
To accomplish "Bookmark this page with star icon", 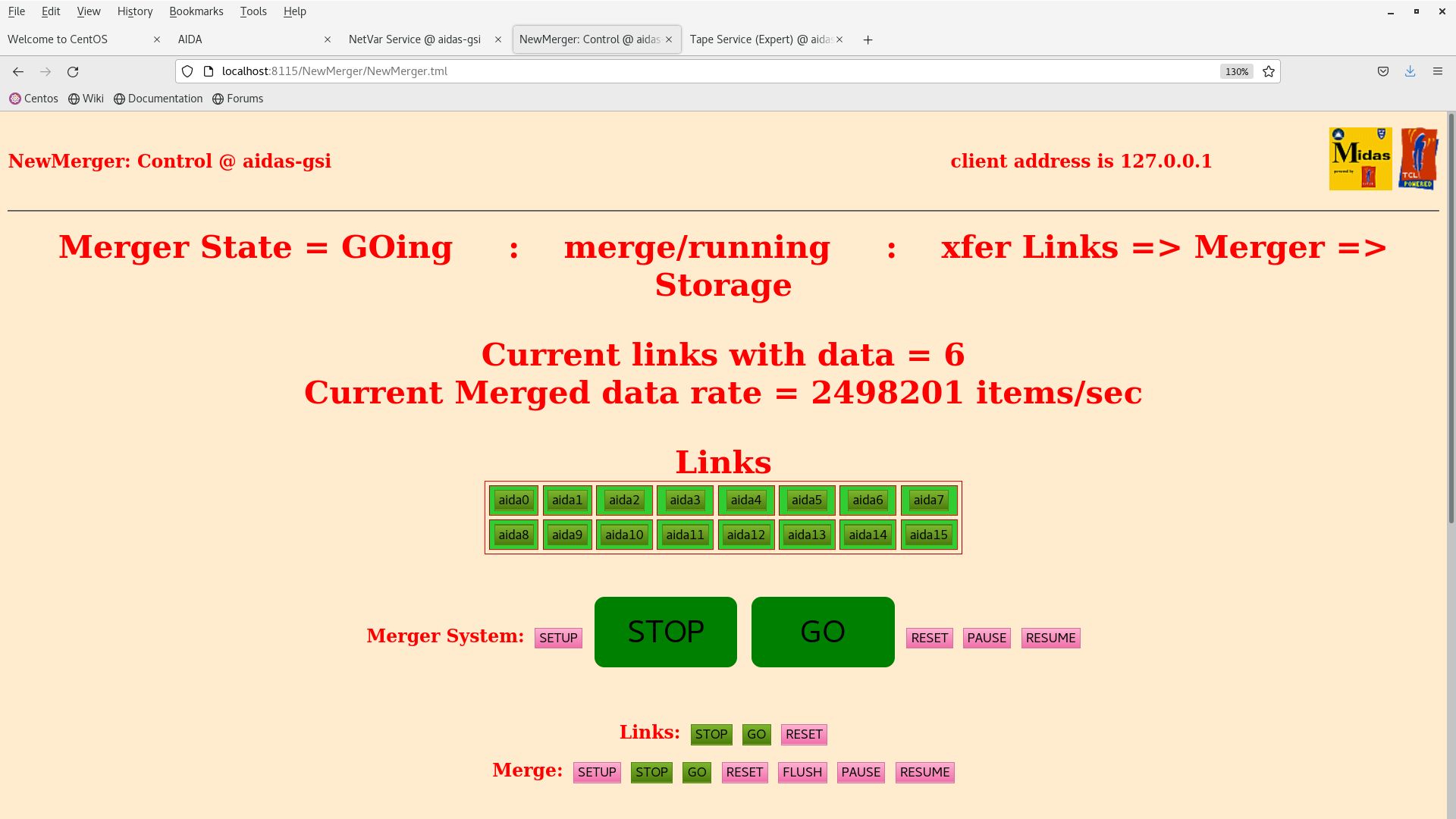I will point(1269,71).
